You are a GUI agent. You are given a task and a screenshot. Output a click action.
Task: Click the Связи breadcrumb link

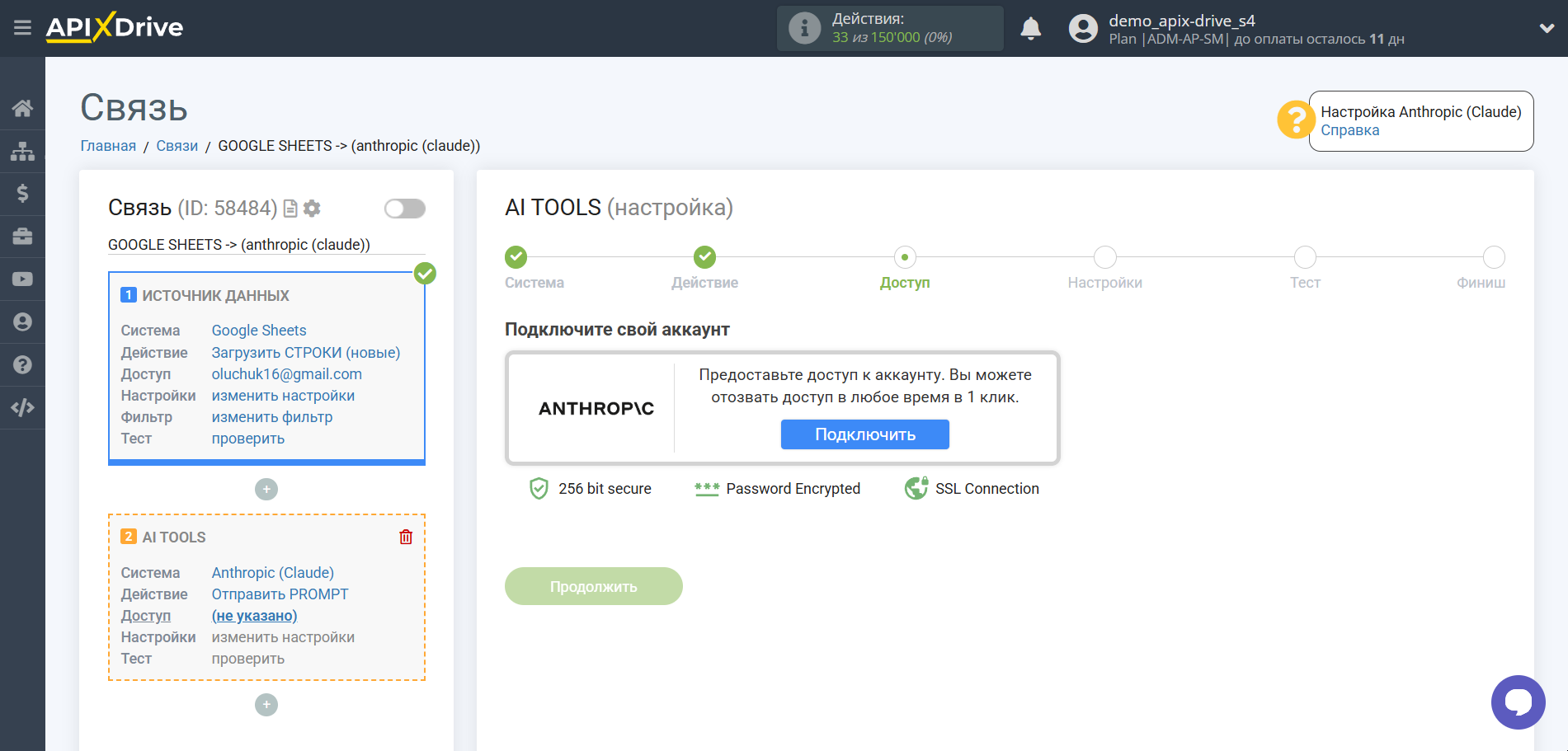[177, 146]
